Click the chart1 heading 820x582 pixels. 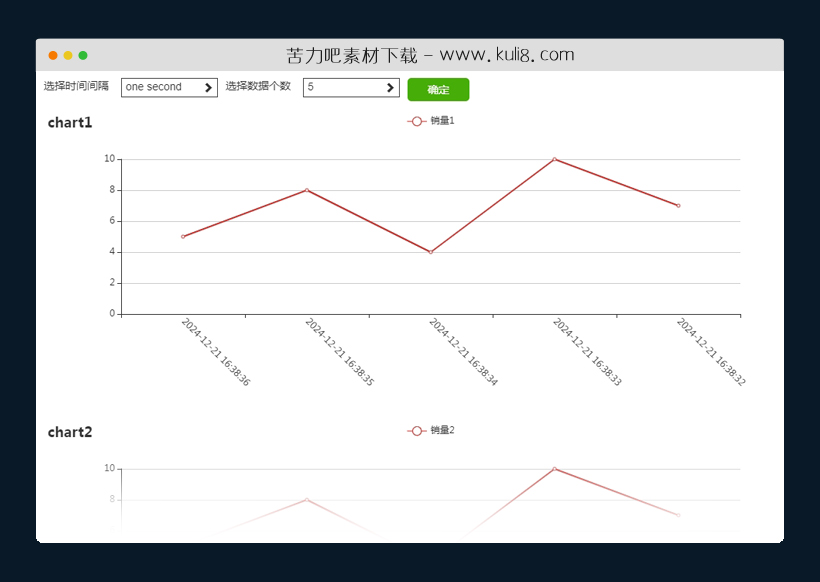click(x=70, y=123)
